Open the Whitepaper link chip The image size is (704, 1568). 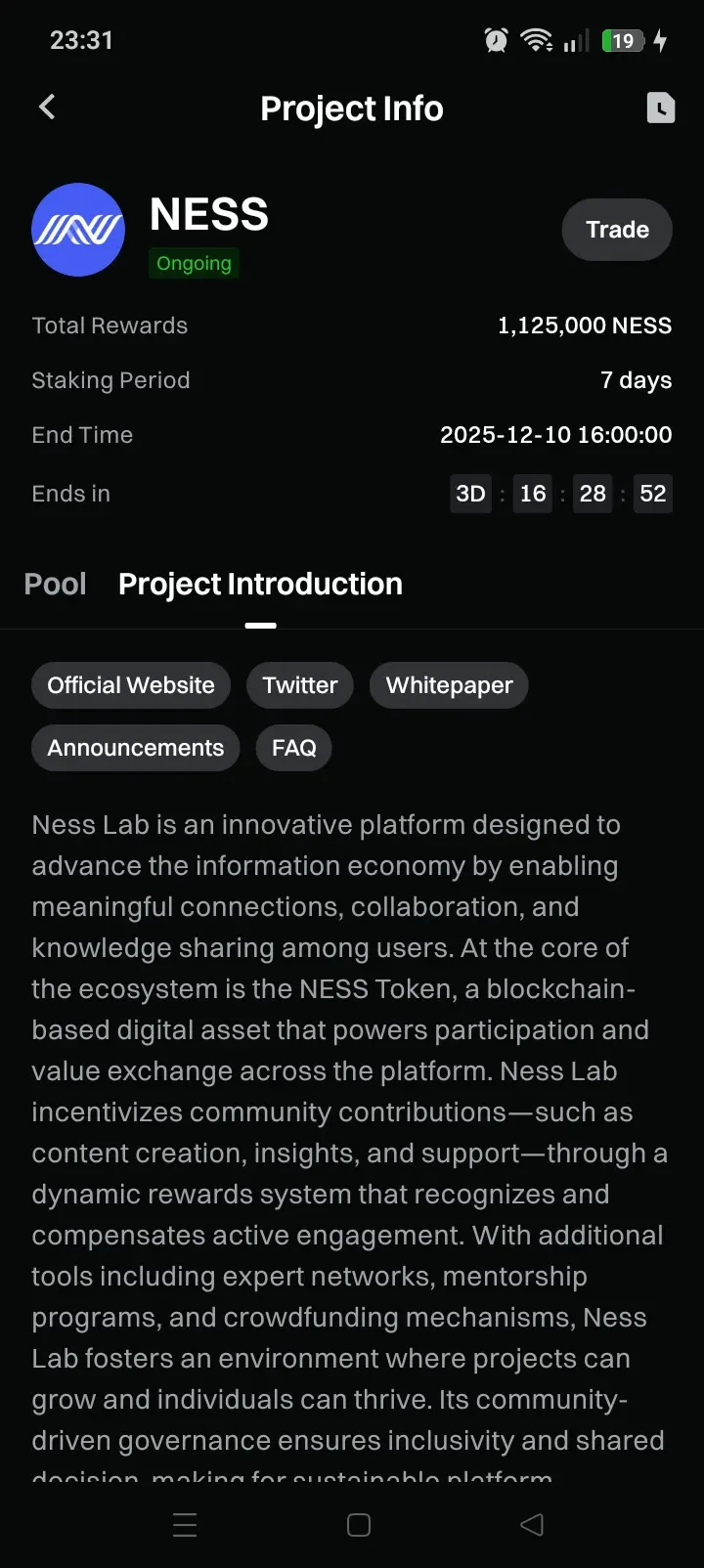click(449, 685)
